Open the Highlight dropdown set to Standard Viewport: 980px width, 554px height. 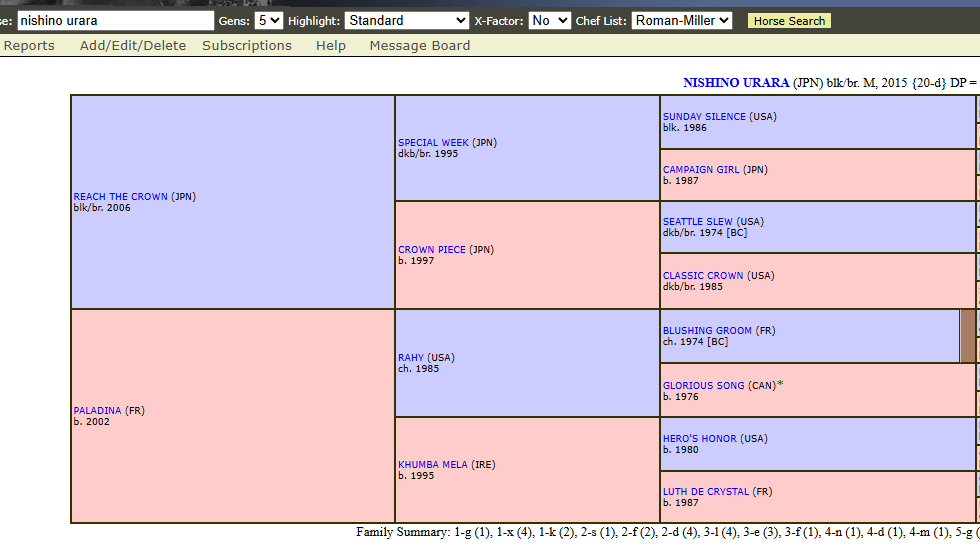pyautogui.click(x=406, y=21)
